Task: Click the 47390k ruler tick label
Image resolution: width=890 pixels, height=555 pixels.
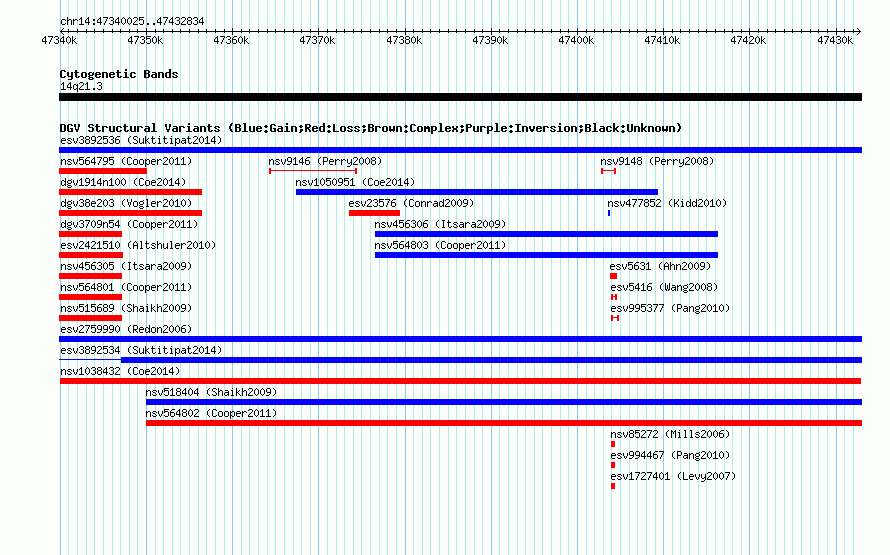Action: pyautogui.click(x=490, y=40)
